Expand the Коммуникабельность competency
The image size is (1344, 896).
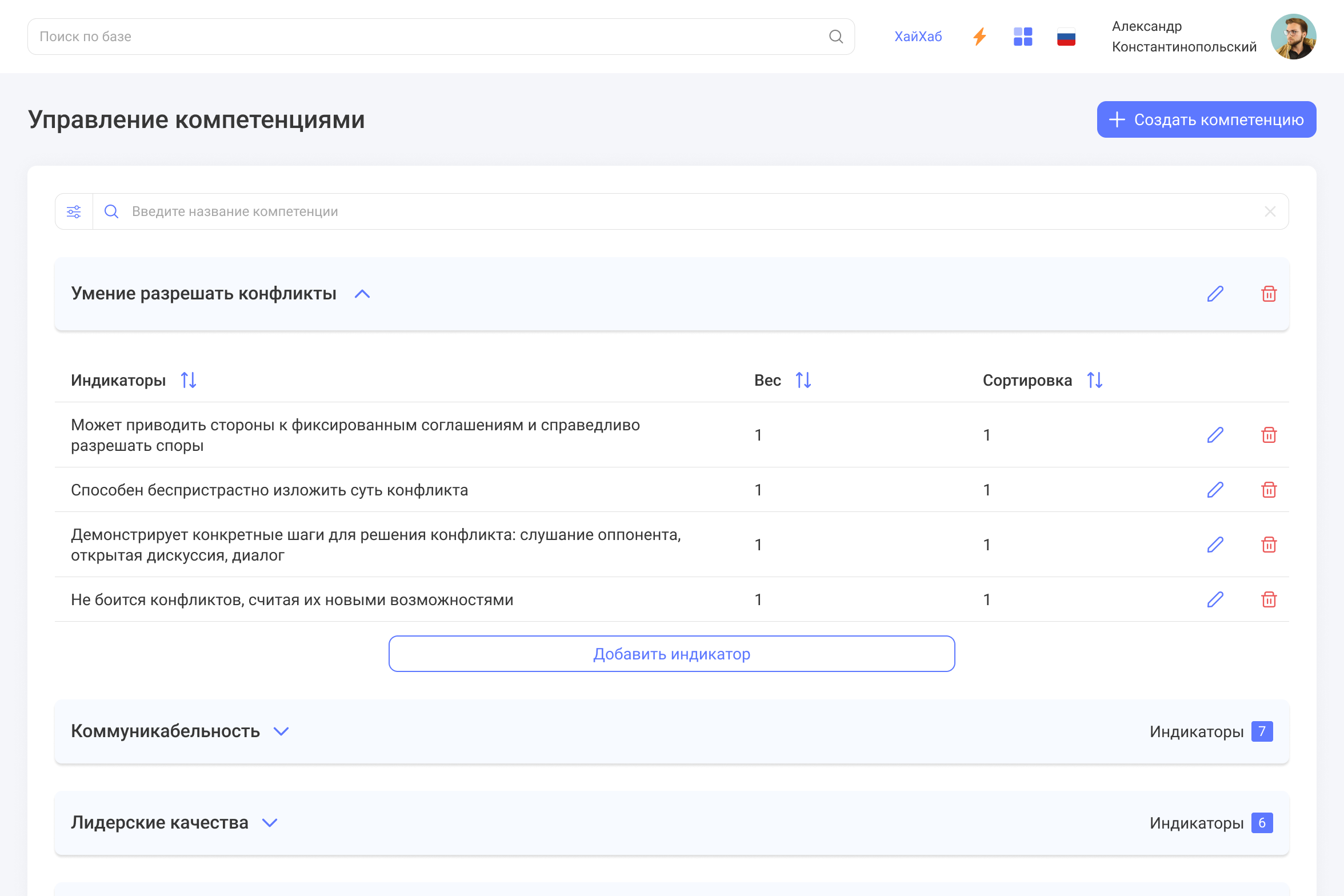pyautogui.click(x=281, y=731)
